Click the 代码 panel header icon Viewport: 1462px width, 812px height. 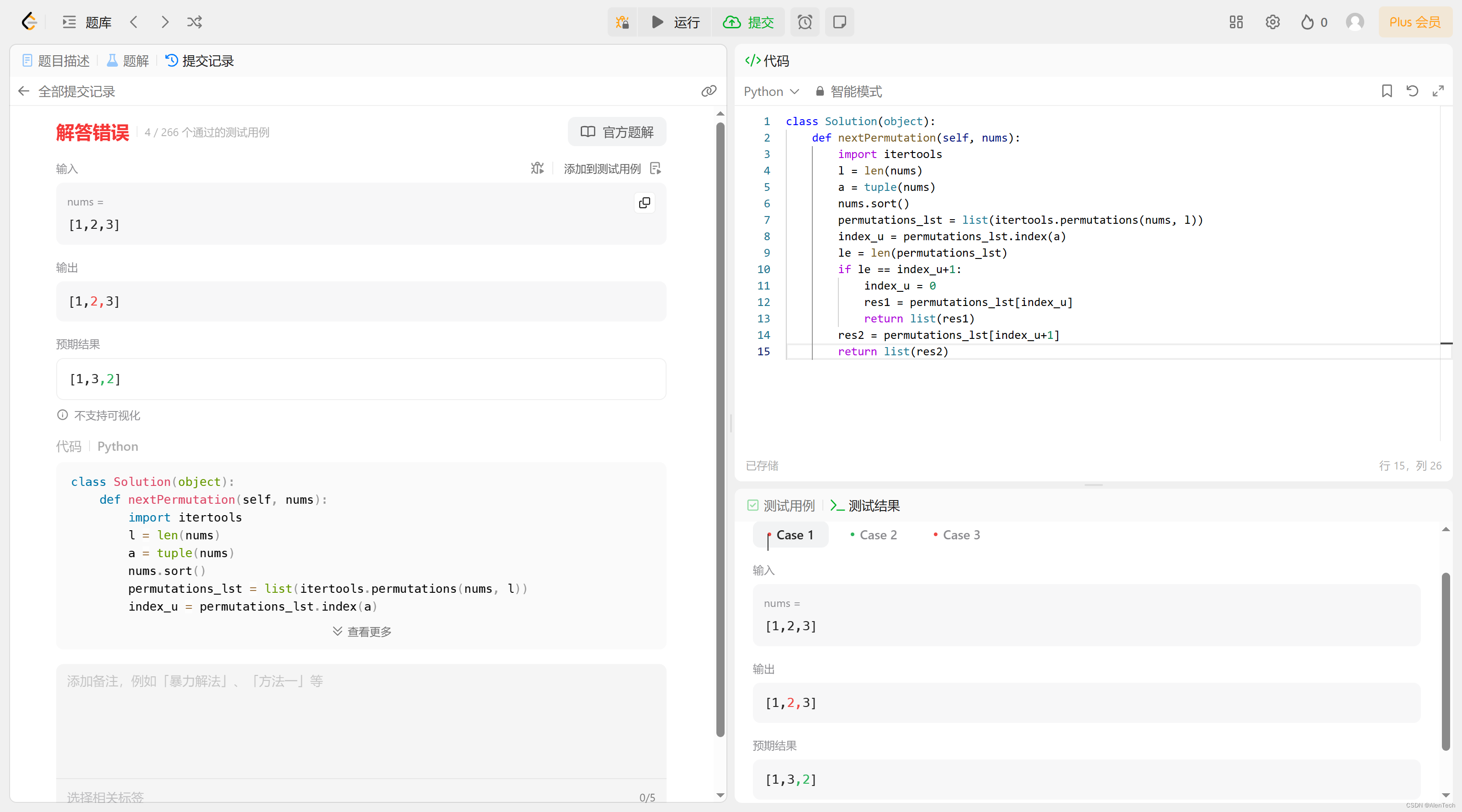point(752,61)
